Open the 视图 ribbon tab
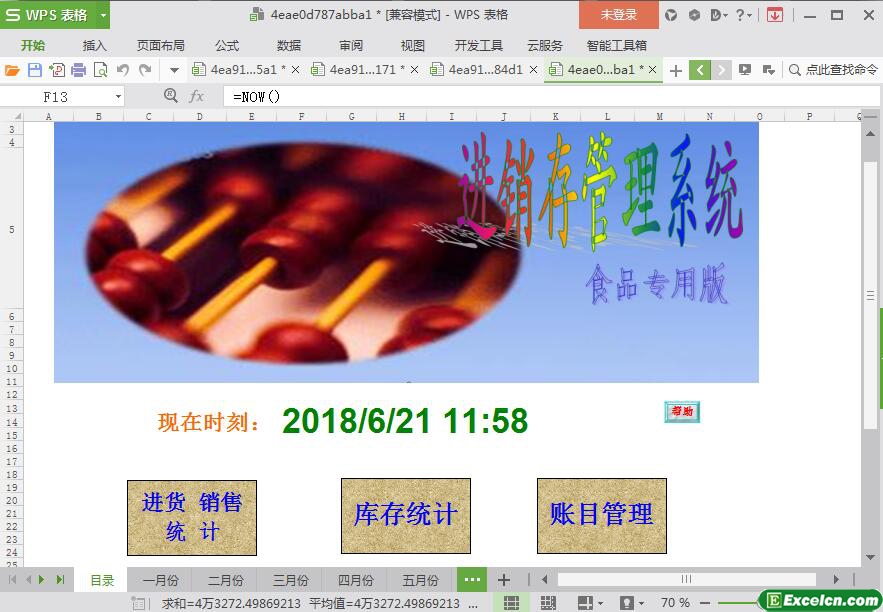The width and height of the screenshot is (883, 612). click(412, 46)
